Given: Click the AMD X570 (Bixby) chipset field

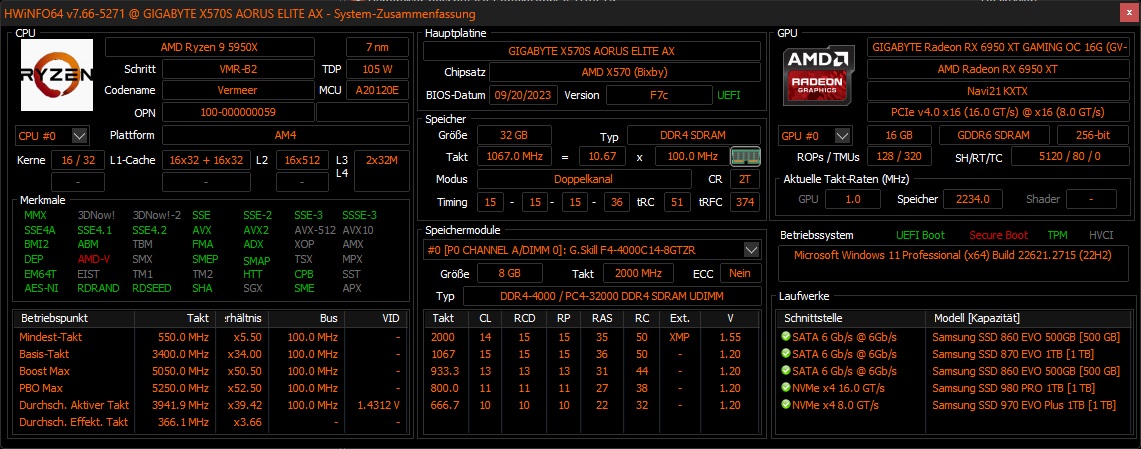Looking at the screenshot, I should point(624,72).
